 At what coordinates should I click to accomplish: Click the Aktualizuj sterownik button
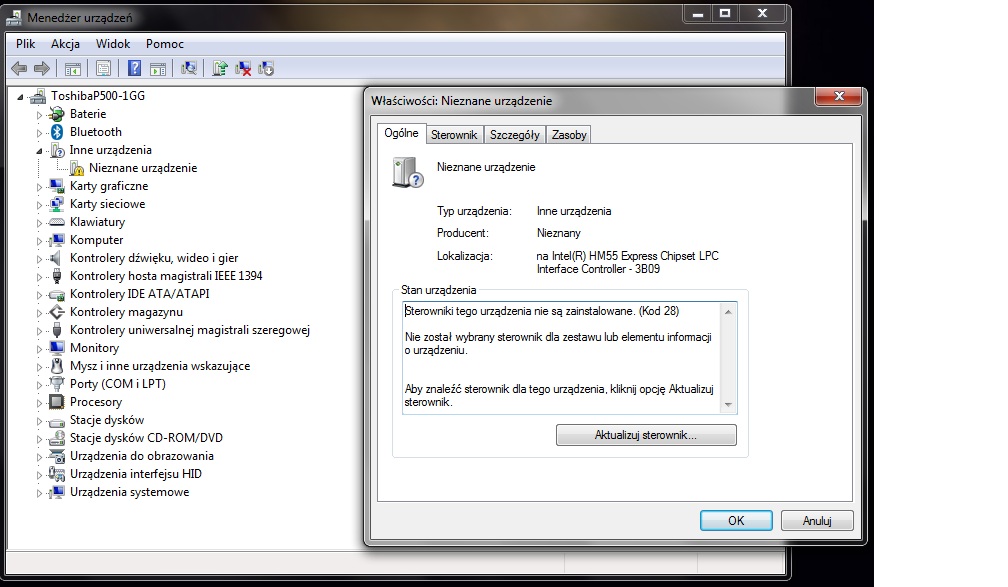(x=645, y=436)
